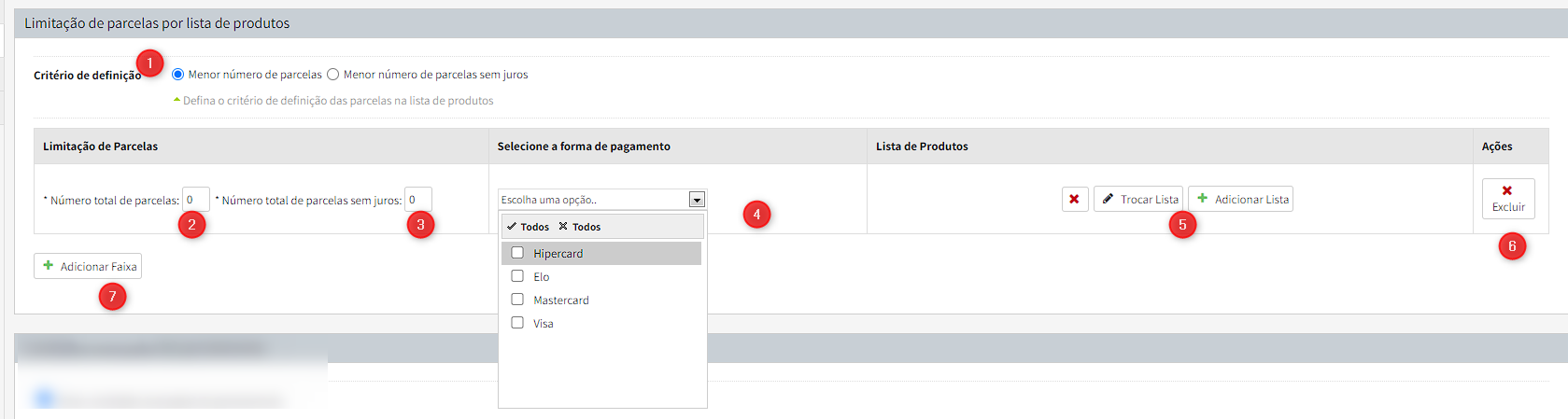The height and width of the screenshot is (419, 1568).
Task: Click the pencil icon on Trocar Lista
Action: click(1108, 199)
